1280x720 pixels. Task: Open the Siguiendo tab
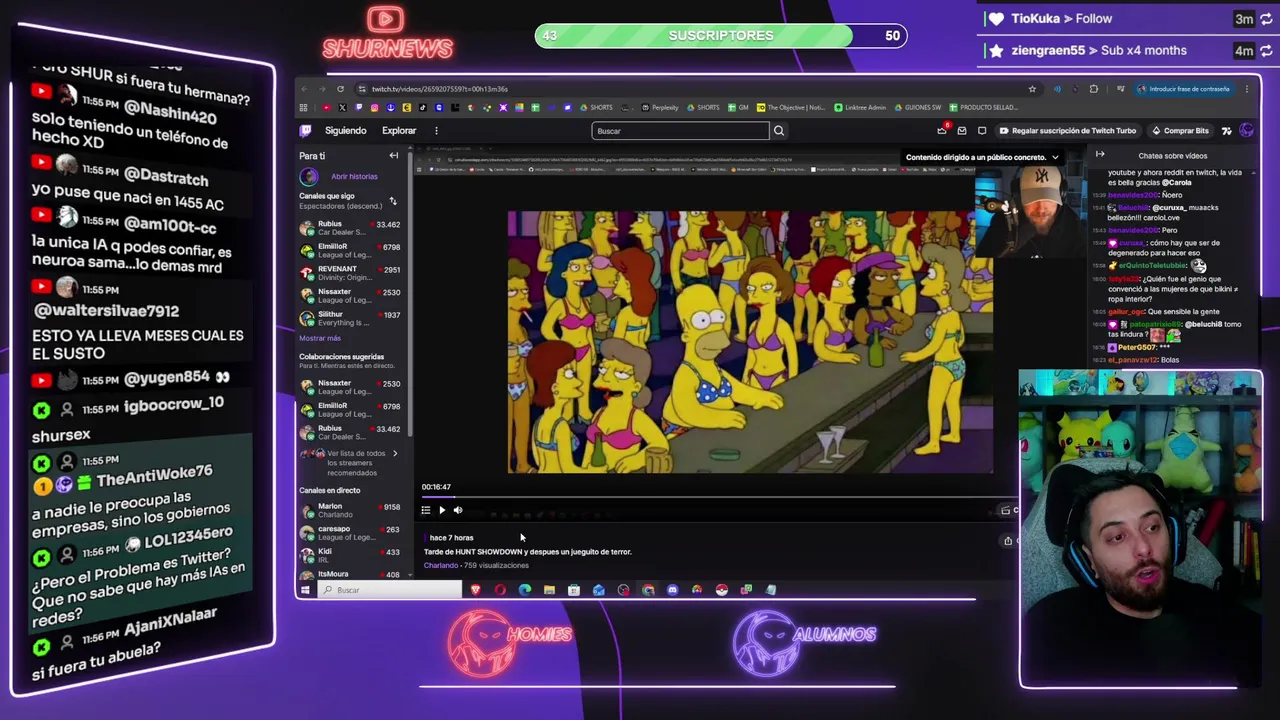pyautogui.click(x=346, y=130)
